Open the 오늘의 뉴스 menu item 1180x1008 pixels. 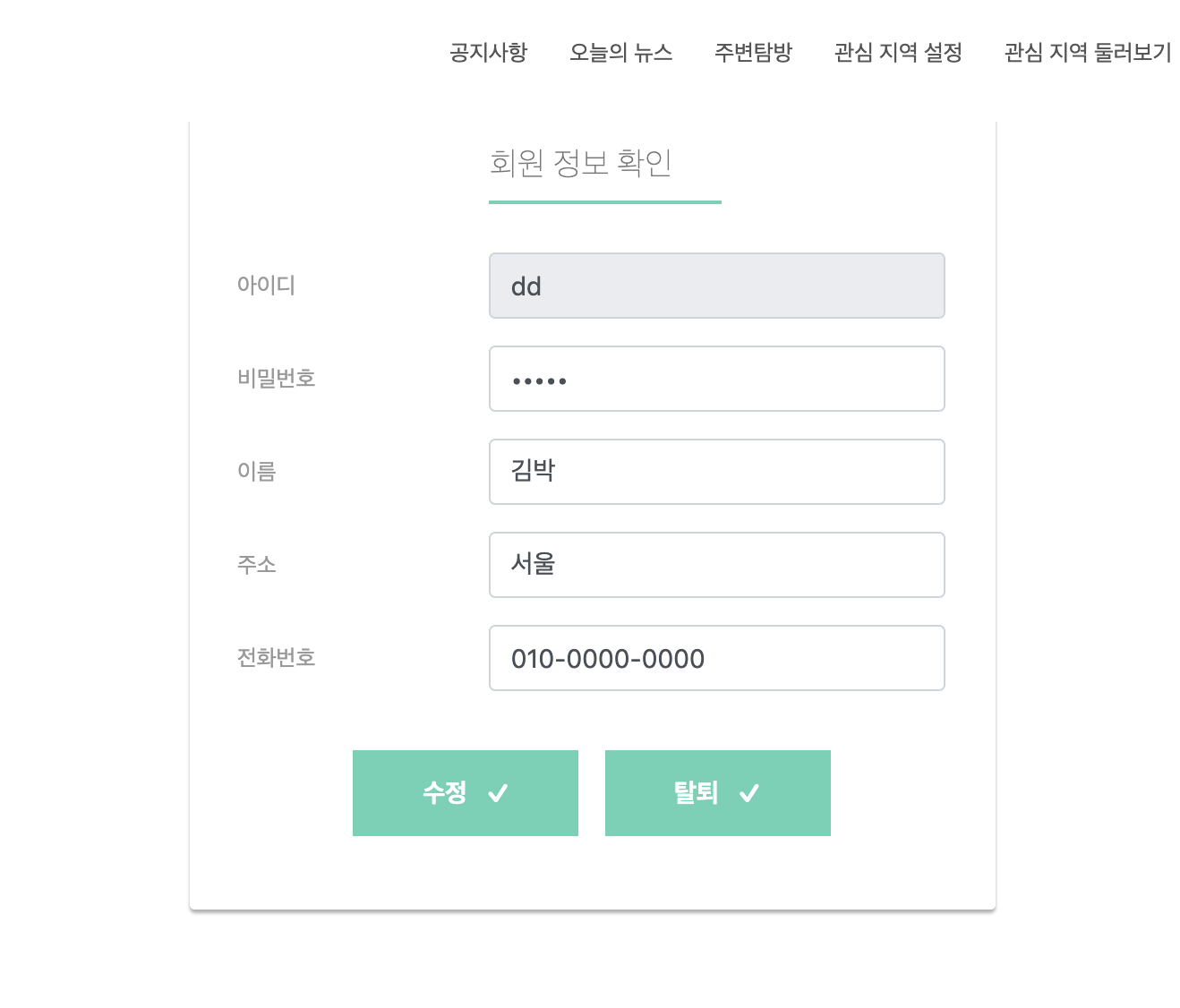click(x=621, y=53)
